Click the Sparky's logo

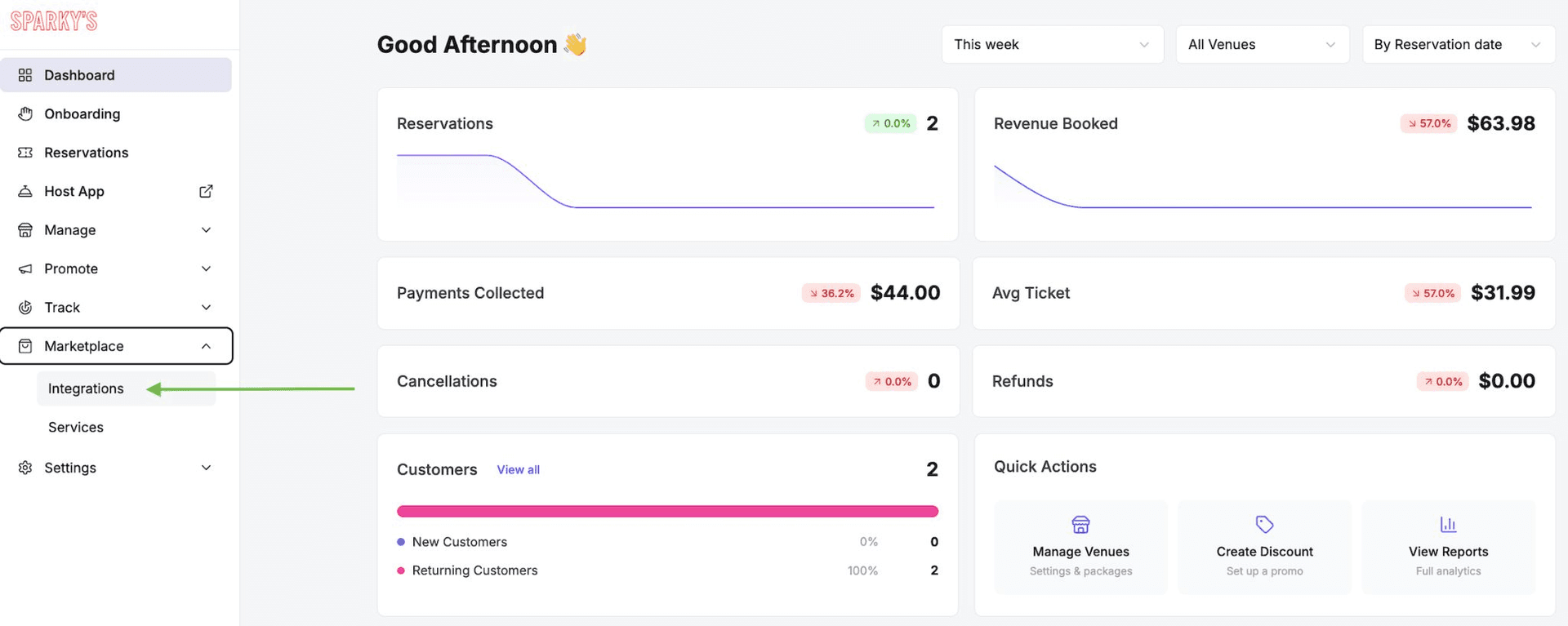coord(54,20)
